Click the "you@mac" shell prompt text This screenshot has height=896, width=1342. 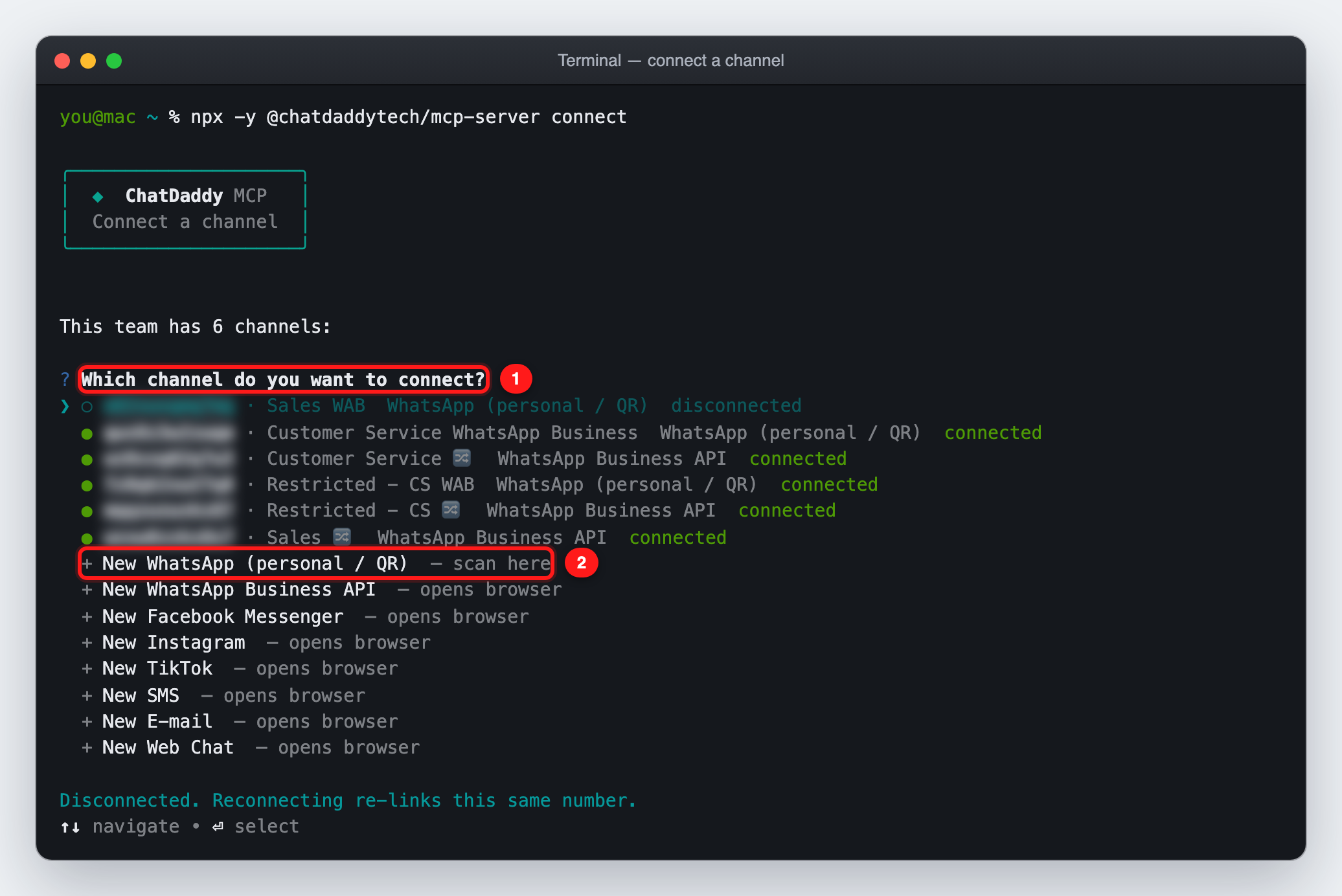tap(98, 117)
